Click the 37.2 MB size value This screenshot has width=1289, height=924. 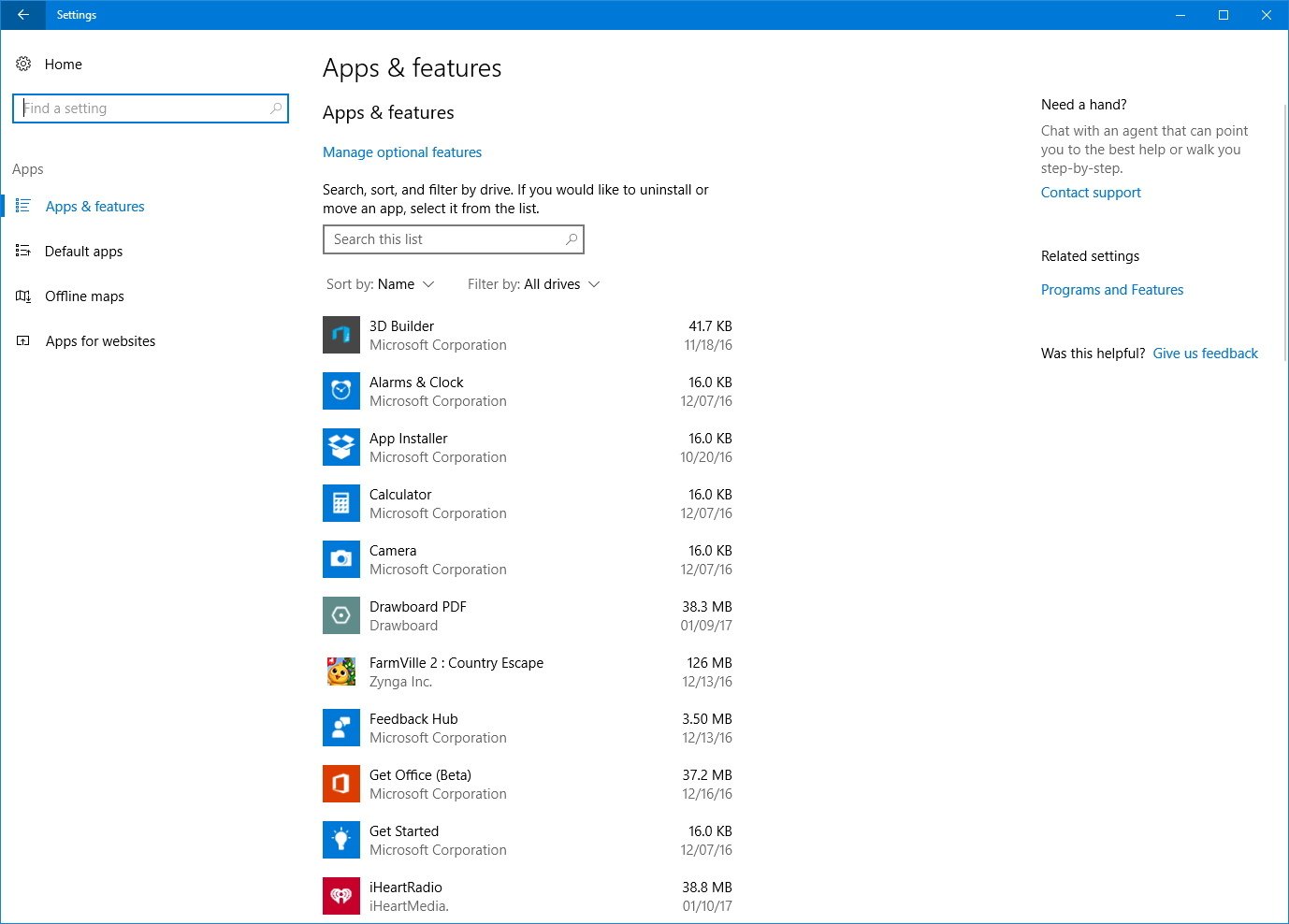pyautogui.click(x=707, y=775)
